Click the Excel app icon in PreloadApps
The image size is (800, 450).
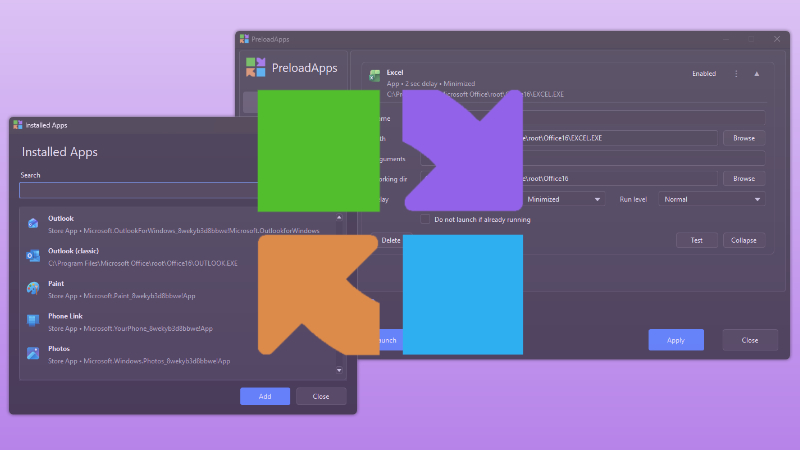tap(374, 76)
